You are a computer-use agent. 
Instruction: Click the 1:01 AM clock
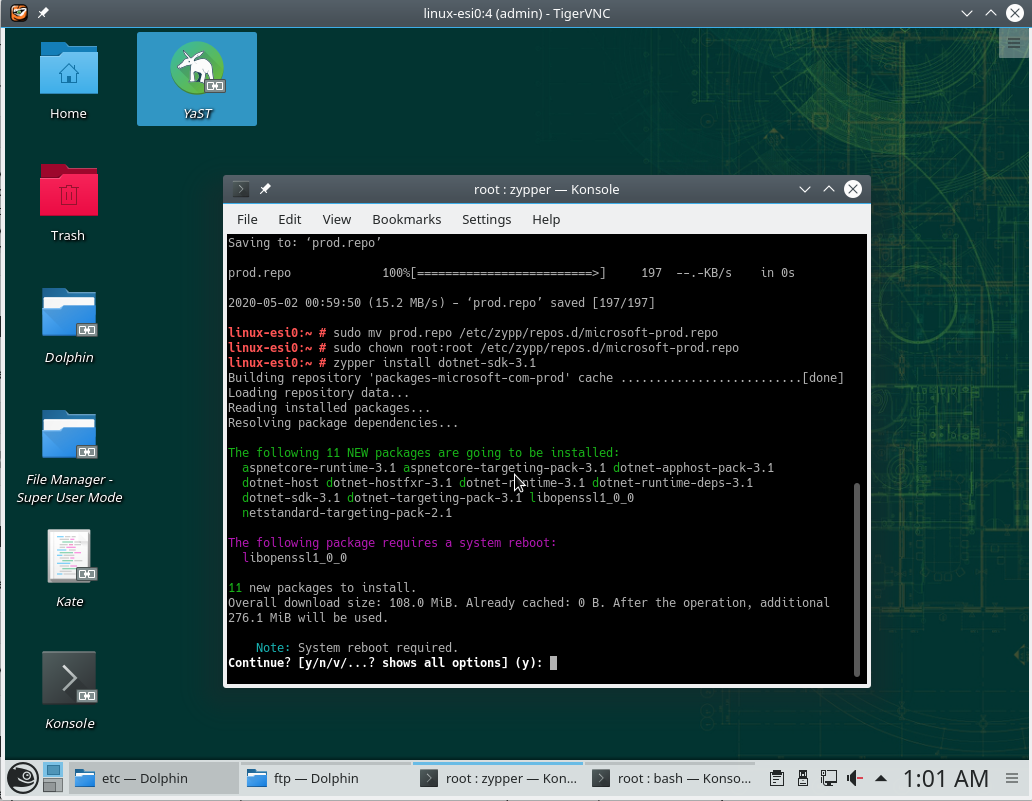(x=945, y=779)
